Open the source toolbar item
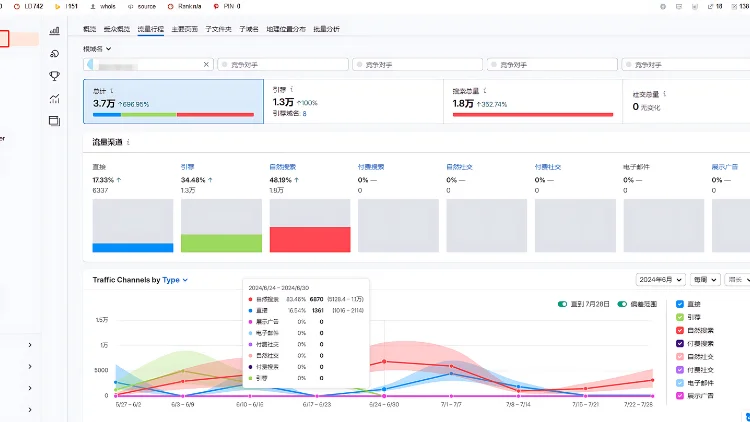The height and width of the screenshot is (422, 750). 142,6
